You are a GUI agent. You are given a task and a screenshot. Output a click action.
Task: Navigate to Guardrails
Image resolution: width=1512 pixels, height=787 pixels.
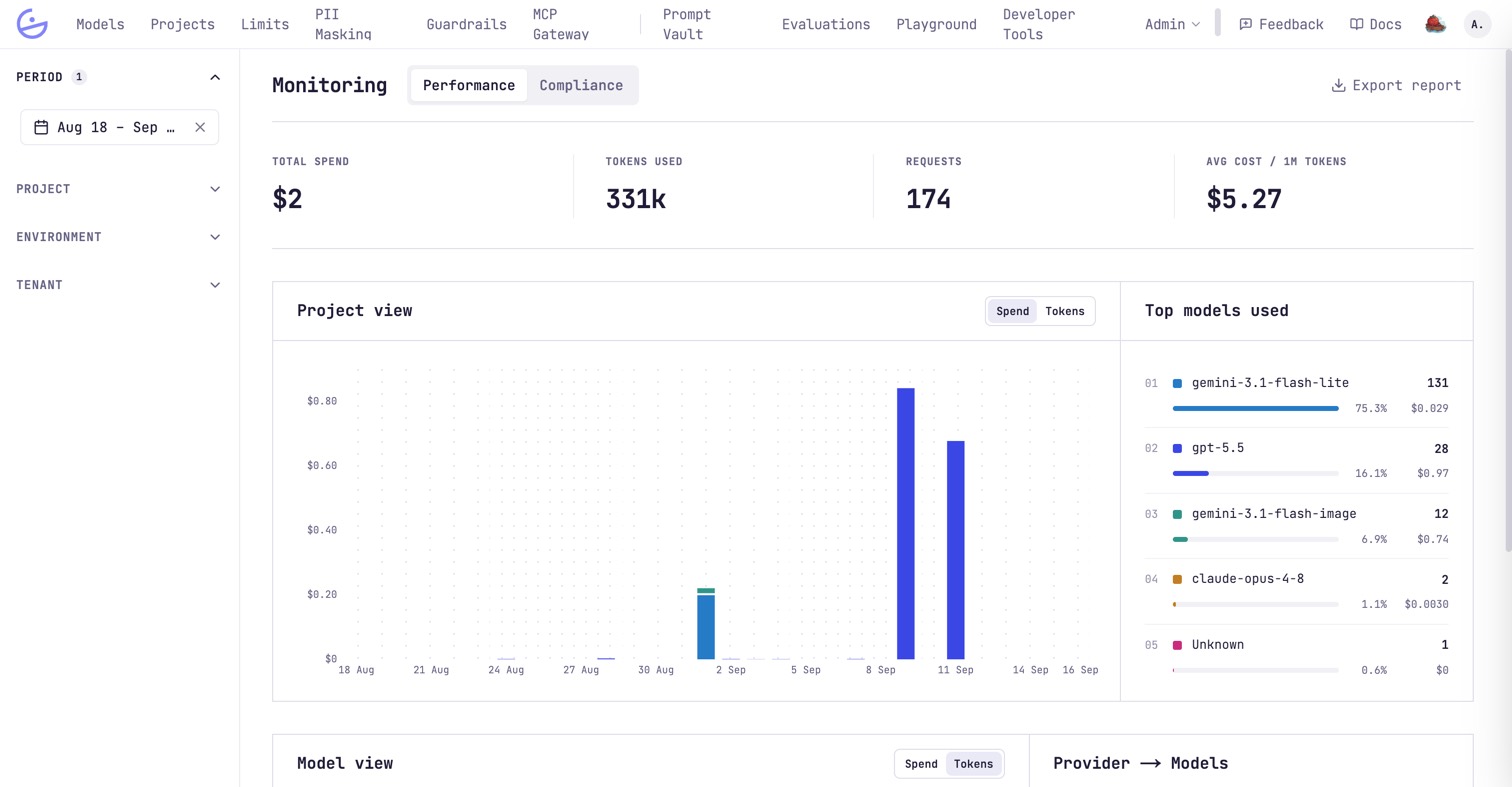466,24
